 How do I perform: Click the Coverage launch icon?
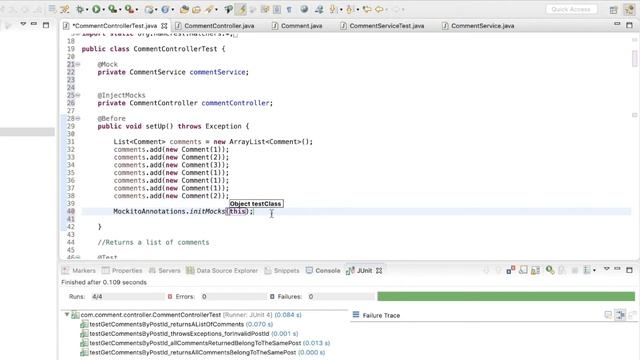(112, 9)
